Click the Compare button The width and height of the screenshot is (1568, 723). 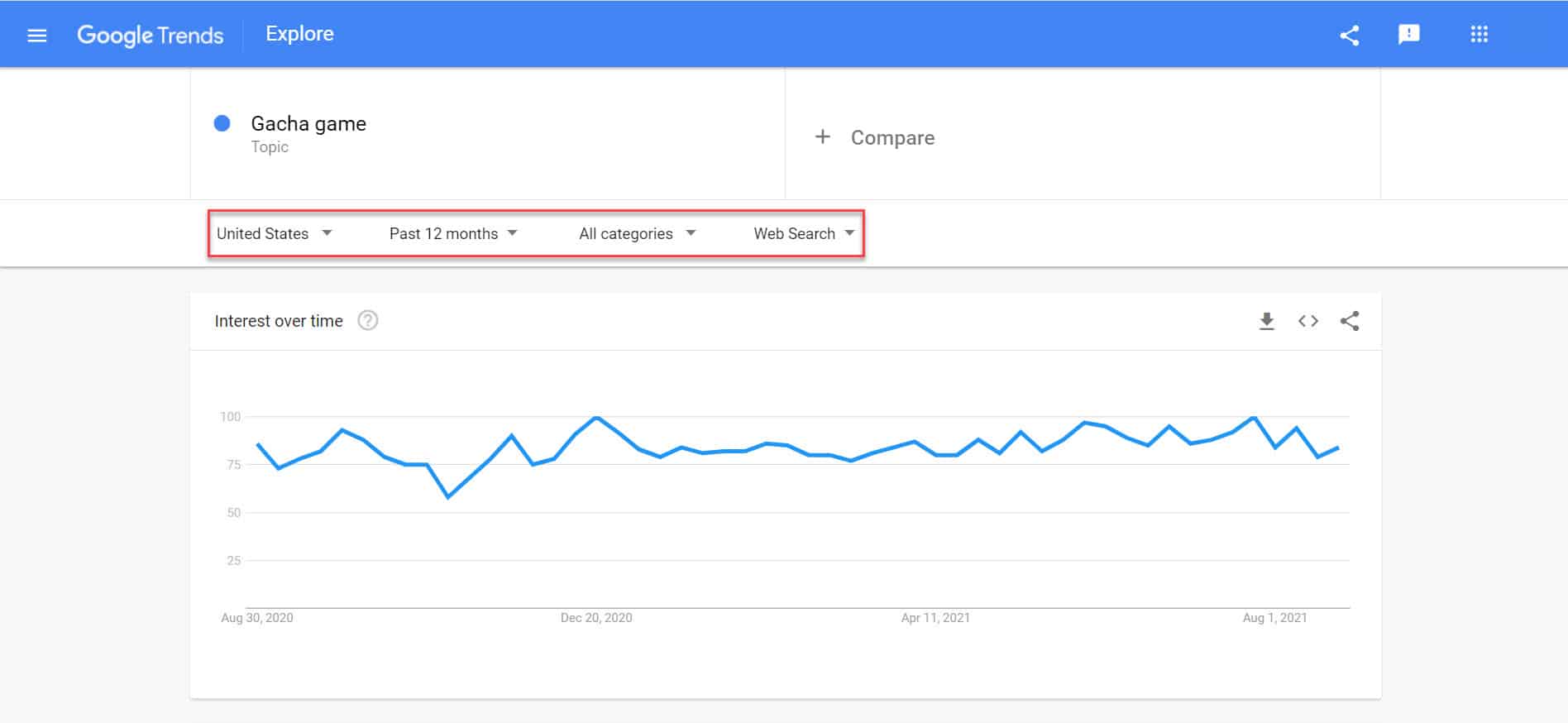[892, 138]
